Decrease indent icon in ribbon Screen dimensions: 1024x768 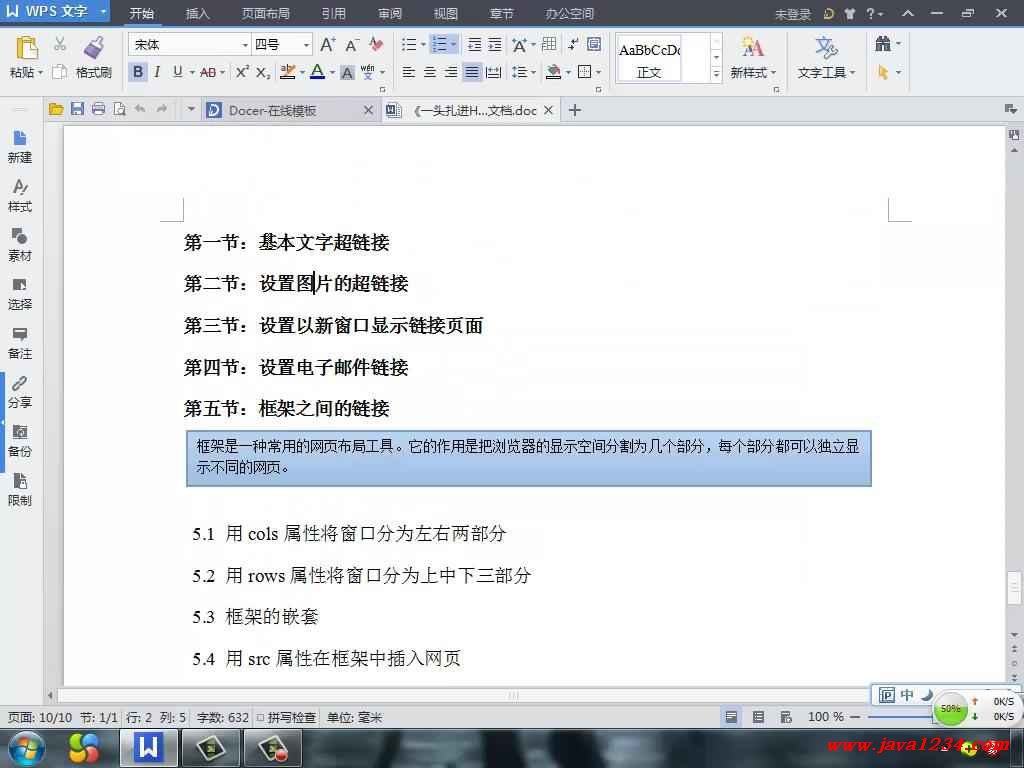475,44
